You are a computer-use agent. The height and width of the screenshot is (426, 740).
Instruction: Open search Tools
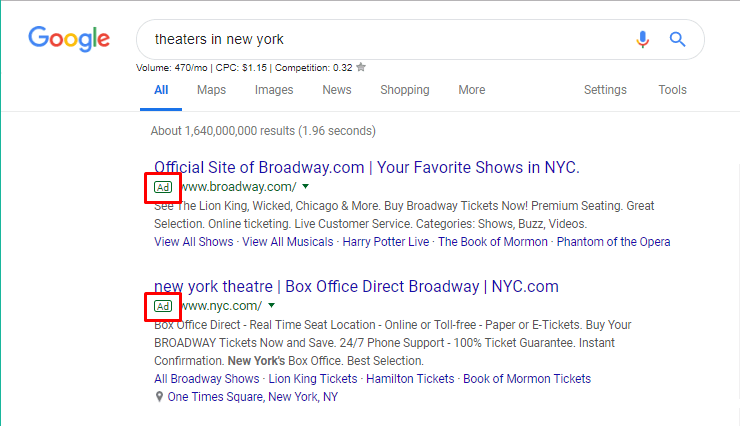(673, 90)
